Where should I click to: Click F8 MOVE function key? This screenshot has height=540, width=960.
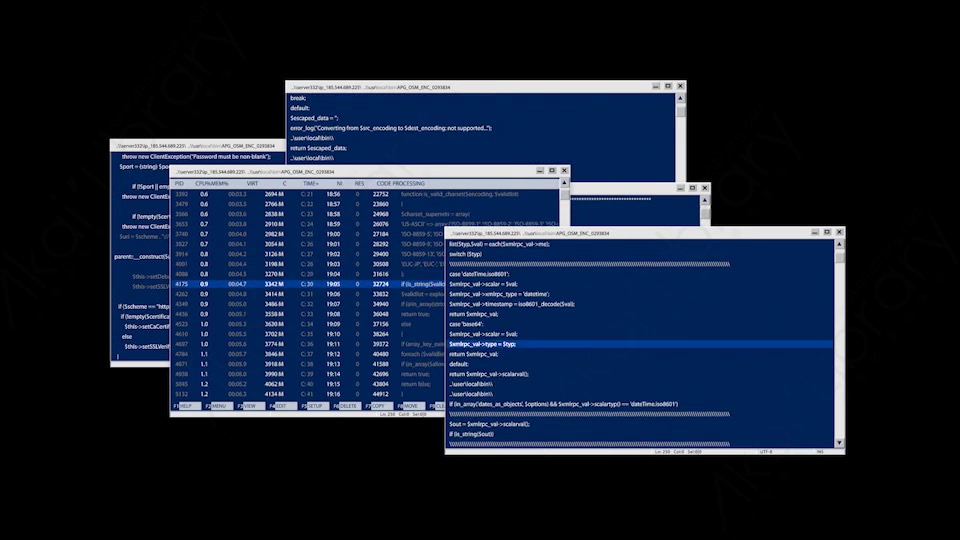click(x=411, y=406)
